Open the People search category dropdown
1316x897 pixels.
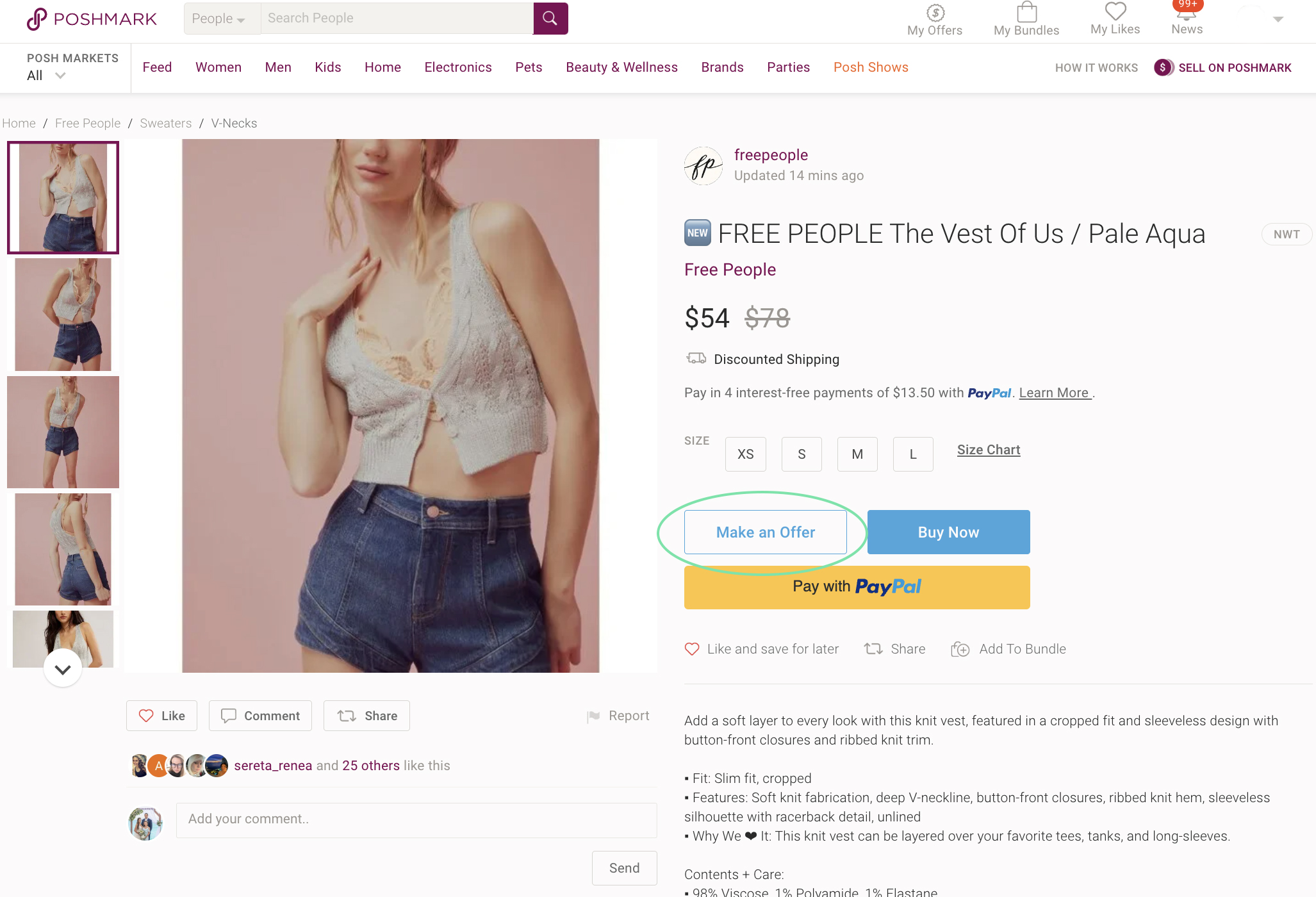click(220, 19)
